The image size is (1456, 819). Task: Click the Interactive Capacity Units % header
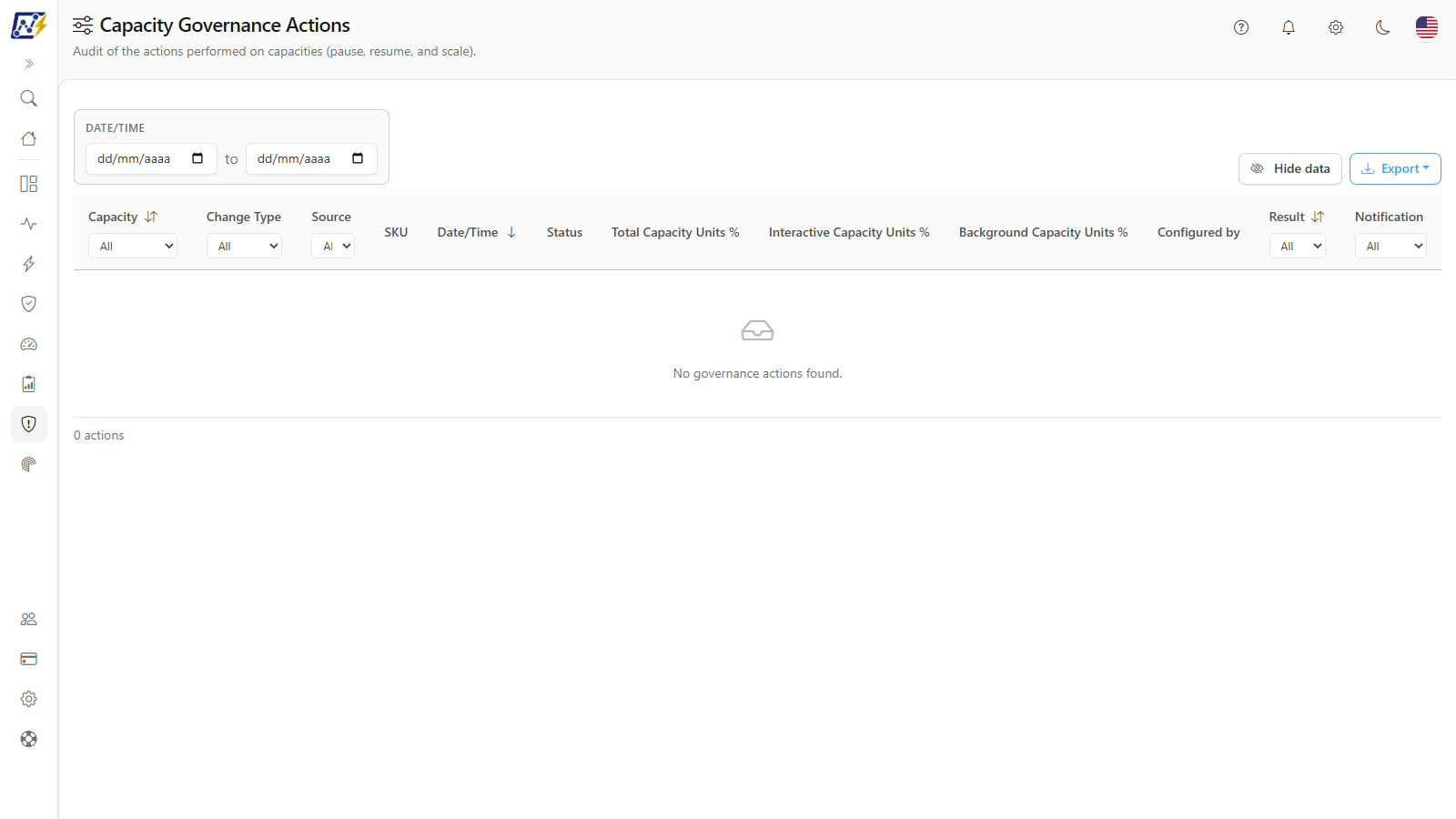(x=849, y=232)
